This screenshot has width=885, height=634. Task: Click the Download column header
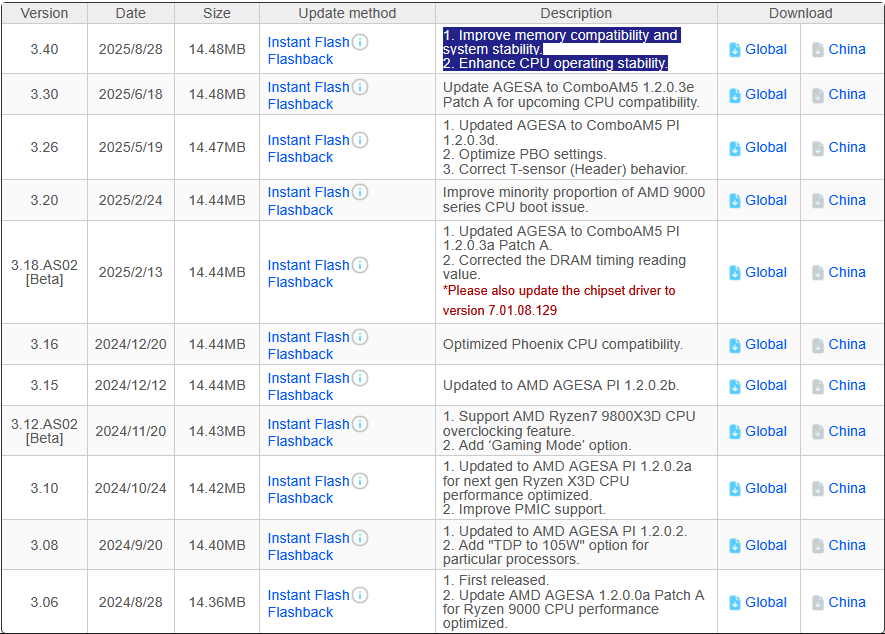pos(800,13)
